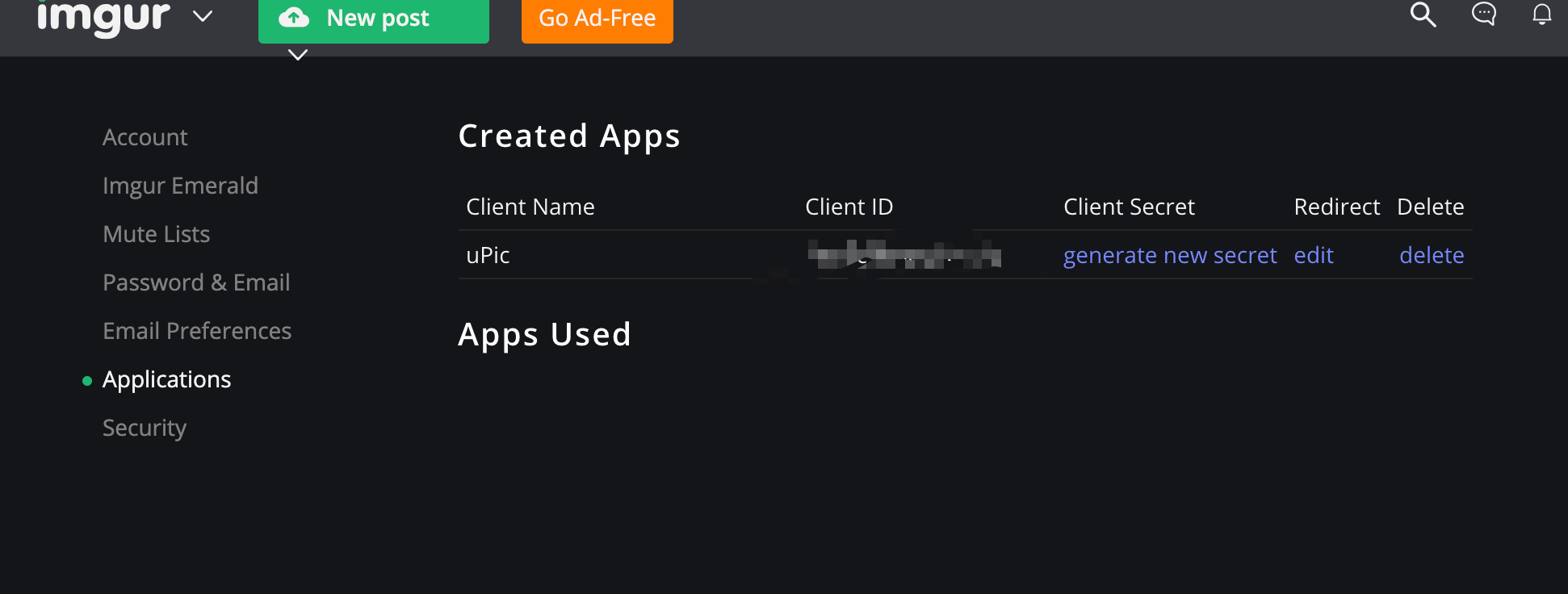Click the Redirect column header
The width and height of the screenshot is (1568, 594).
[1337, 207]
